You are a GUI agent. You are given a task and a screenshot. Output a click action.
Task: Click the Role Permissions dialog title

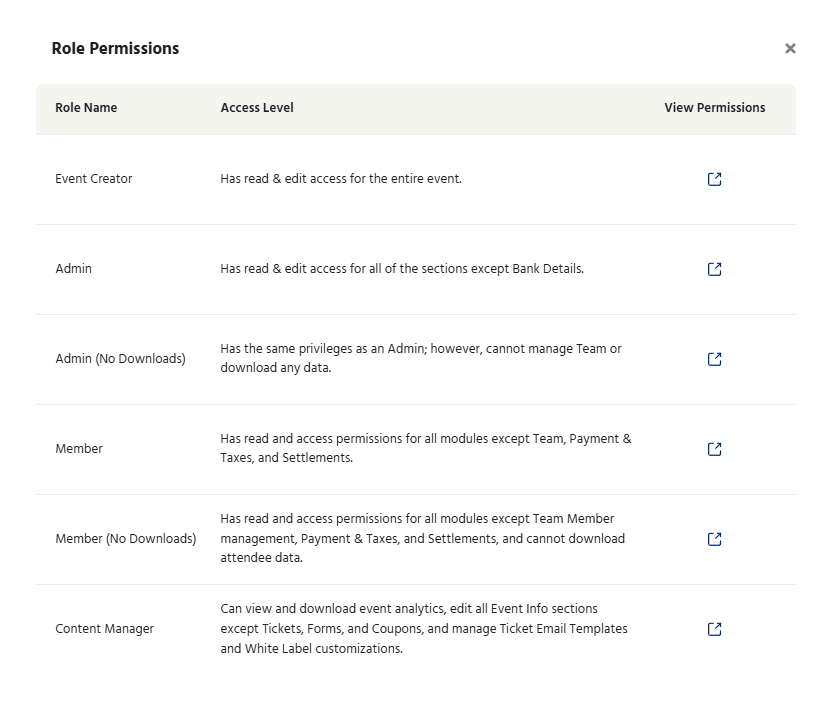115,48
